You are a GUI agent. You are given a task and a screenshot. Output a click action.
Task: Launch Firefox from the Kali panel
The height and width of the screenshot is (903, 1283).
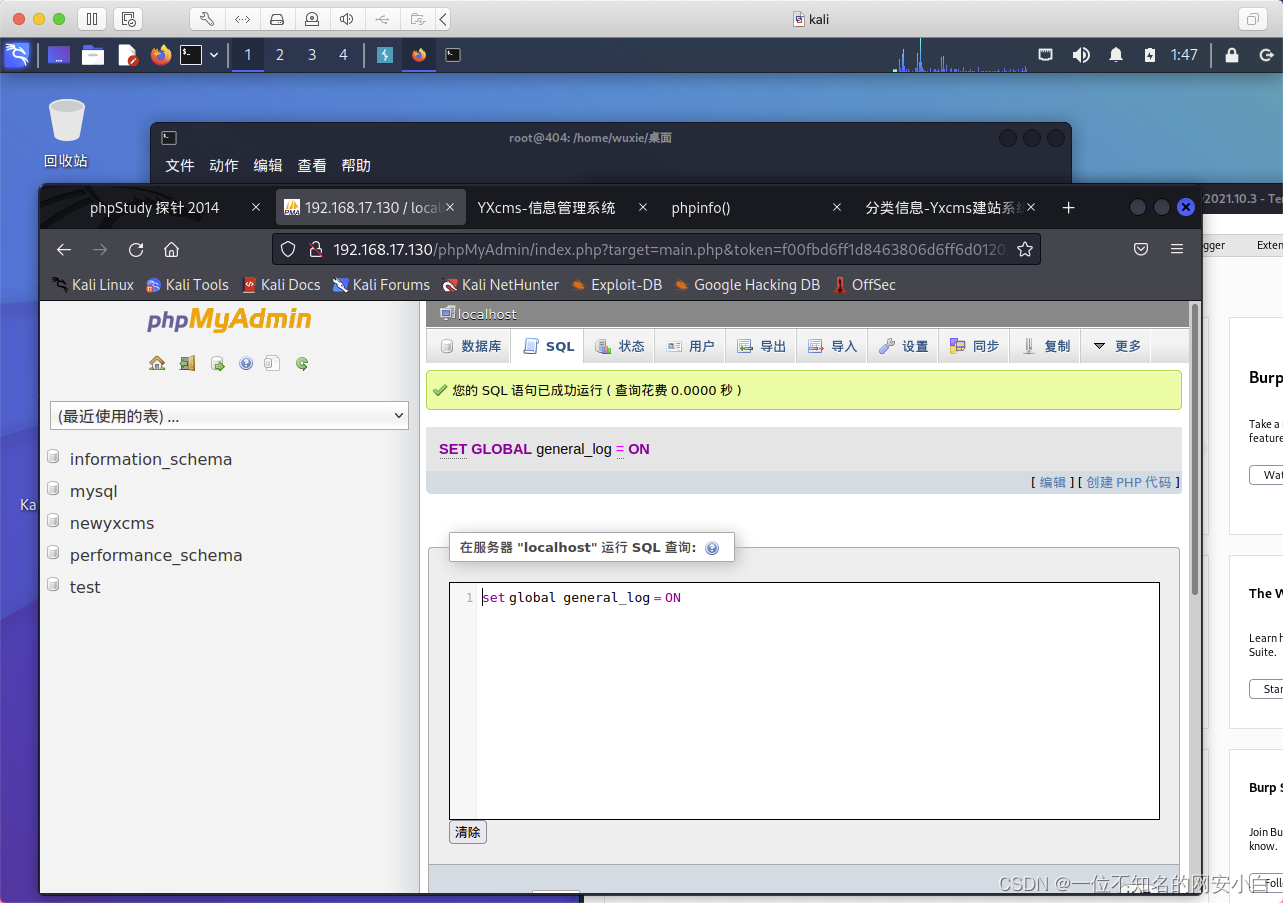161,55
